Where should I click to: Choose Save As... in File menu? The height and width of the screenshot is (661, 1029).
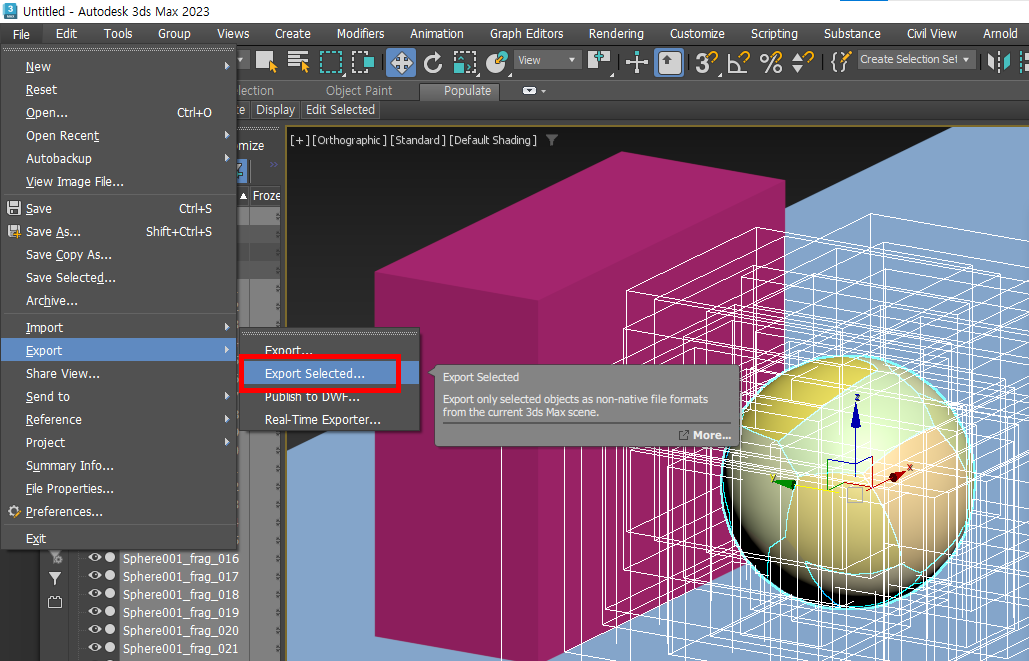coord(119,232)
